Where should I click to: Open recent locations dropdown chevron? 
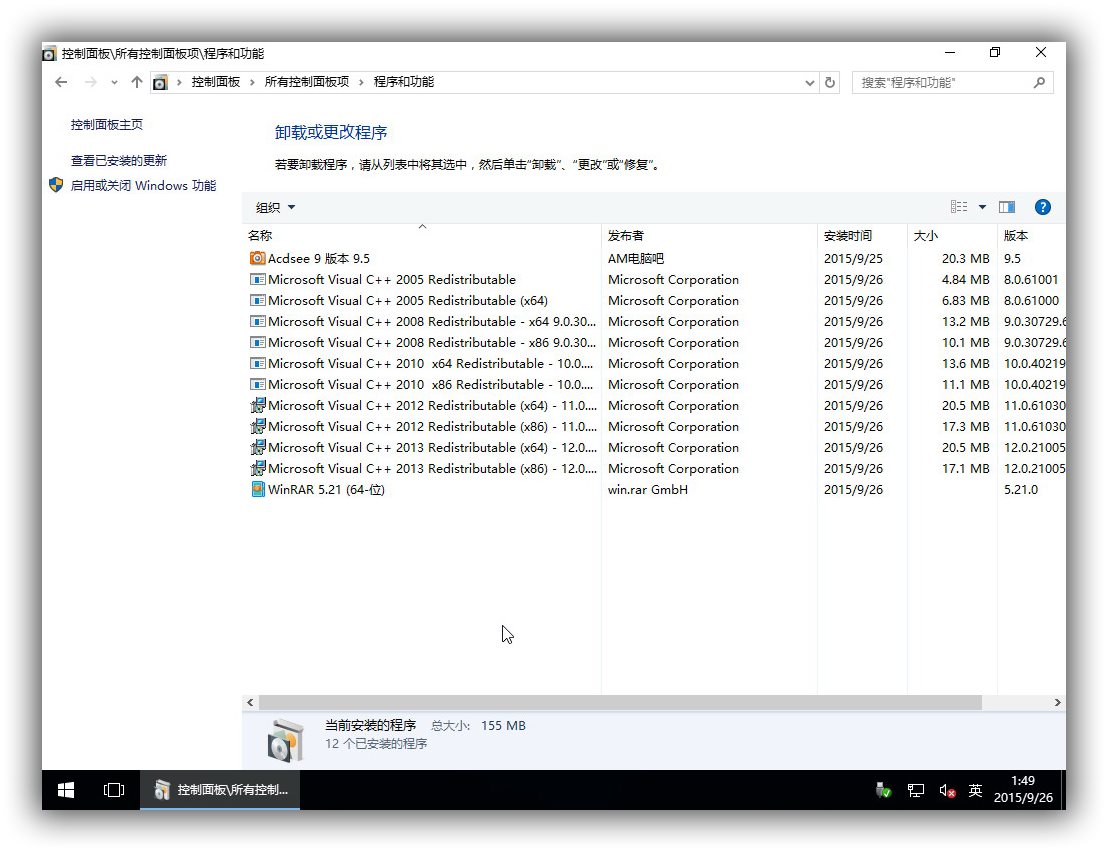pyautogui.click(x=114, y=83)
